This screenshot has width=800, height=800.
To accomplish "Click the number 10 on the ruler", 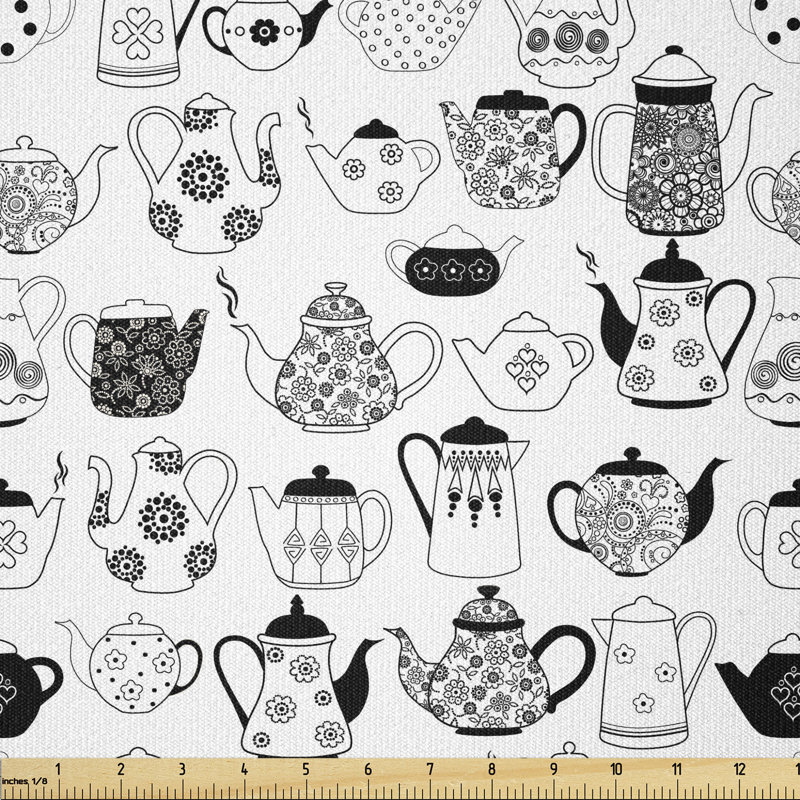I will (616, 769).
